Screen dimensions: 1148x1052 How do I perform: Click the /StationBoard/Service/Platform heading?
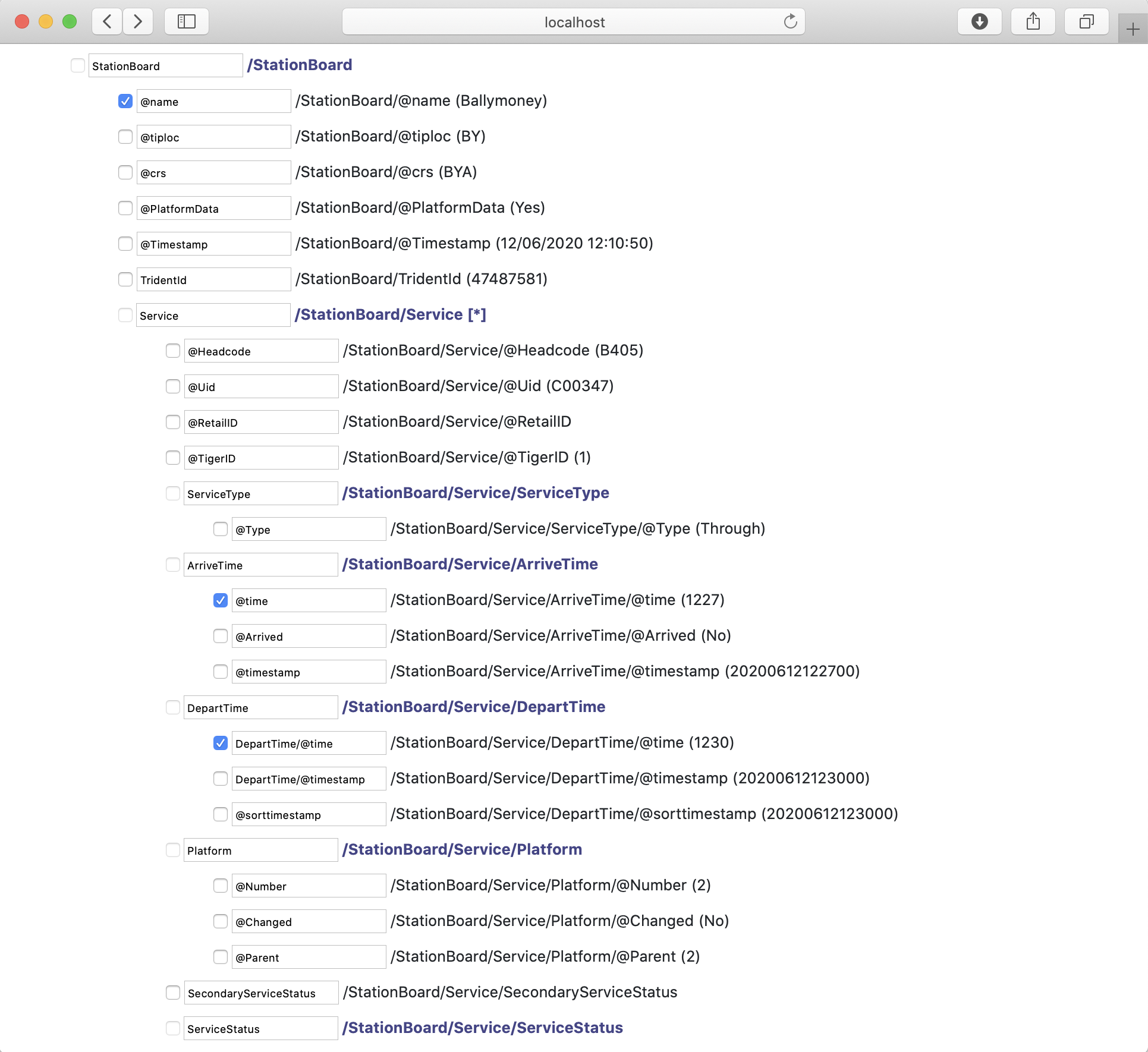point(462,849)
